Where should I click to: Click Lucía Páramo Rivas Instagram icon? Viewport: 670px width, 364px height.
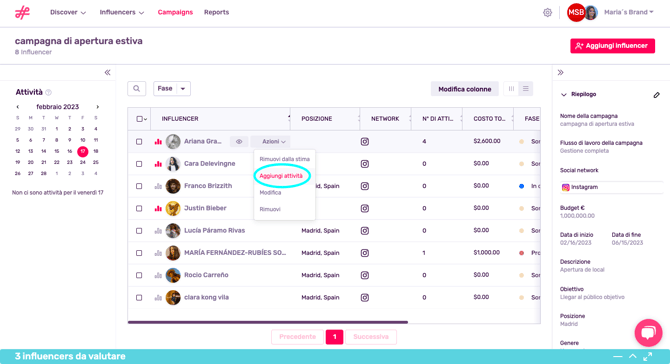pyautogui.click(x=364, y=231)
